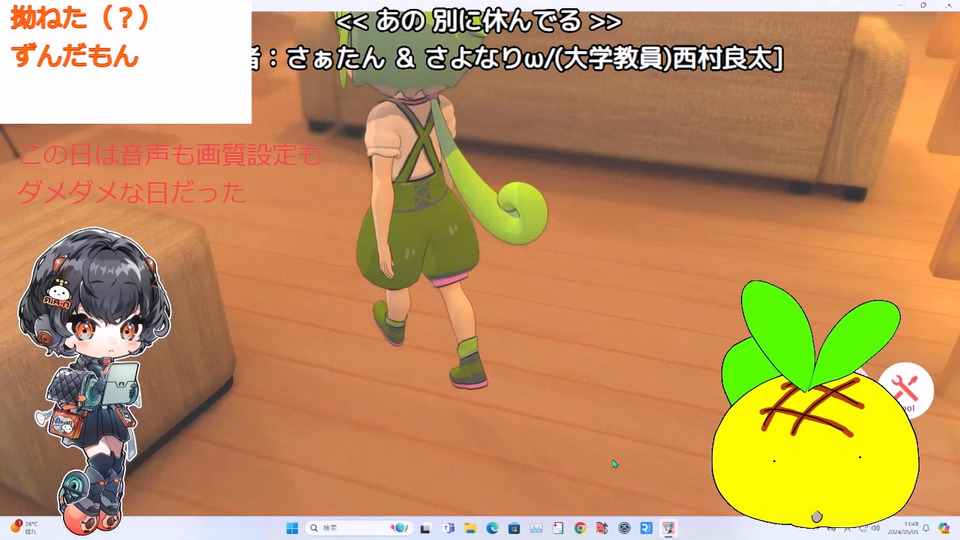Launch Microsoft Teams from the taskbar
This screenshot has height=540, width=960.
coord(448,528)
